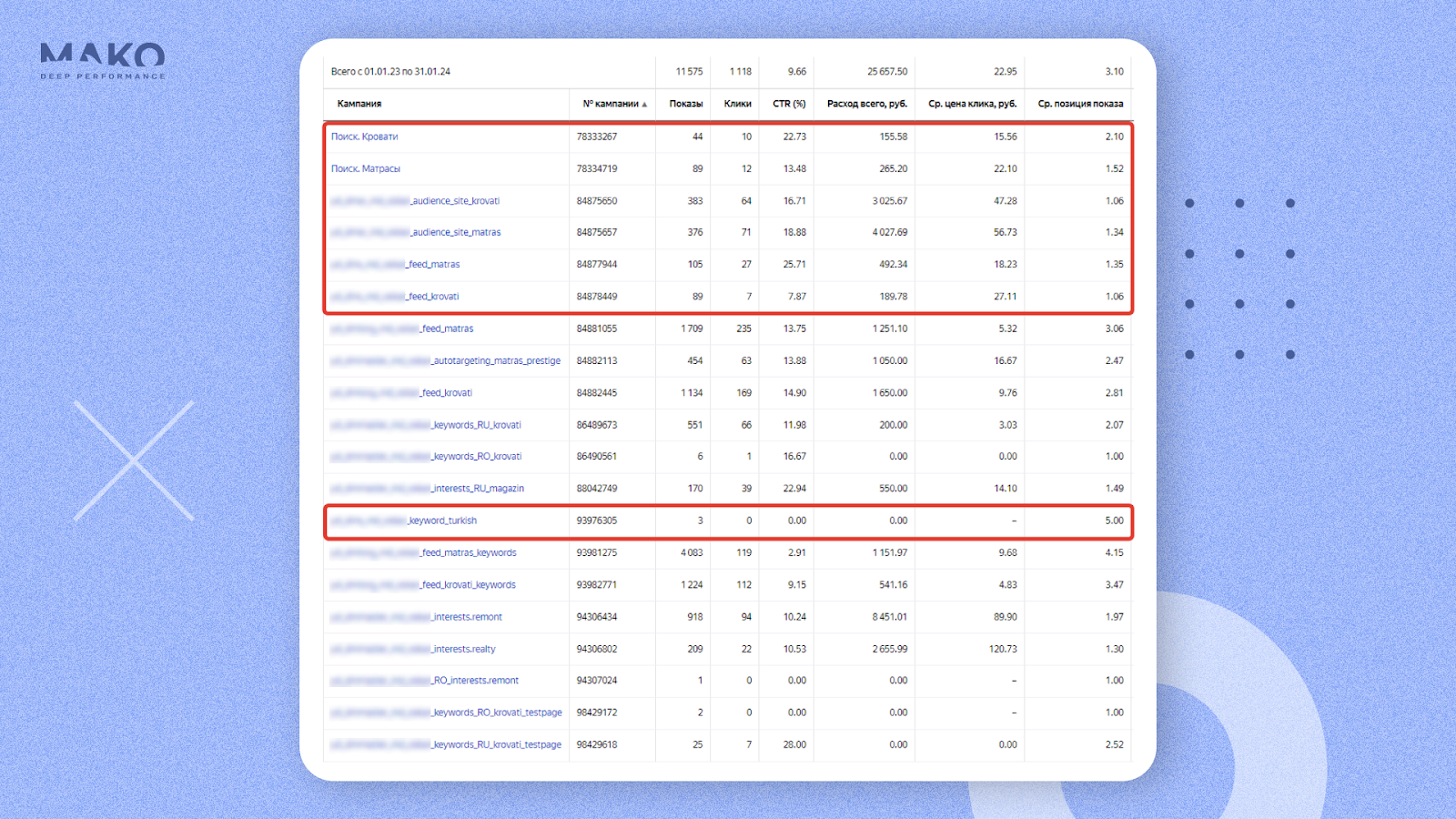Open the _audience_site_krovati campaign link
Image resolution: width=1456 pixels, height=819 pixels.
416,201
